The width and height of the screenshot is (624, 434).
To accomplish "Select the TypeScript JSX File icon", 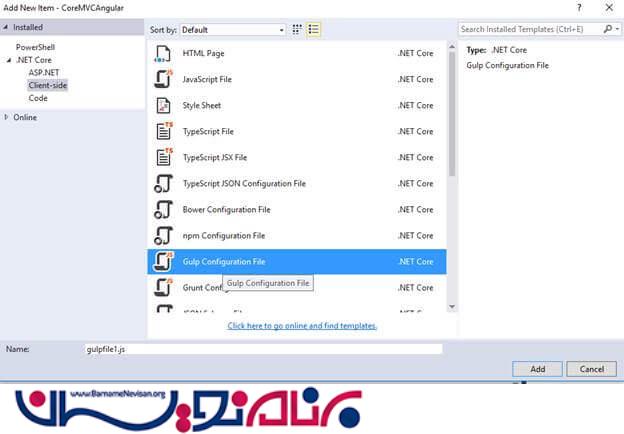I will pos(163,157).
